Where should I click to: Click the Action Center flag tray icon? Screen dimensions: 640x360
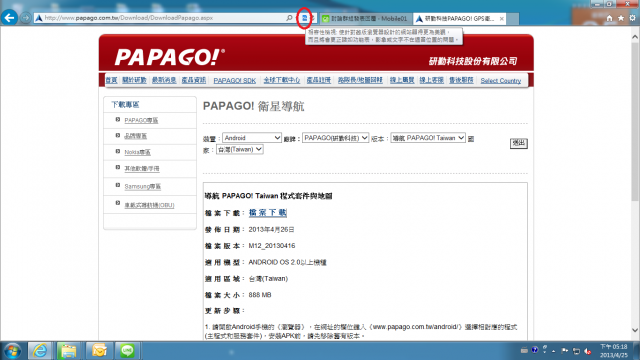565,350
